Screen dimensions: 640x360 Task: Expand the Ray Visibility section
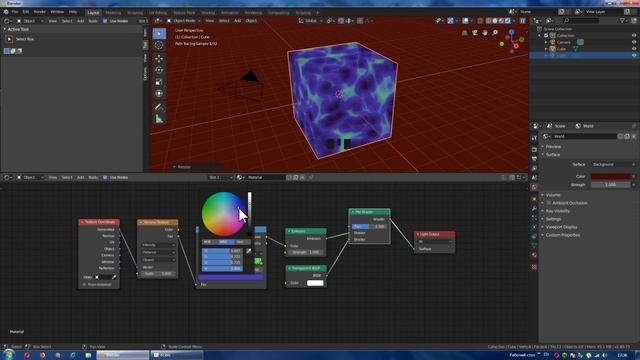tap(558, 211)
